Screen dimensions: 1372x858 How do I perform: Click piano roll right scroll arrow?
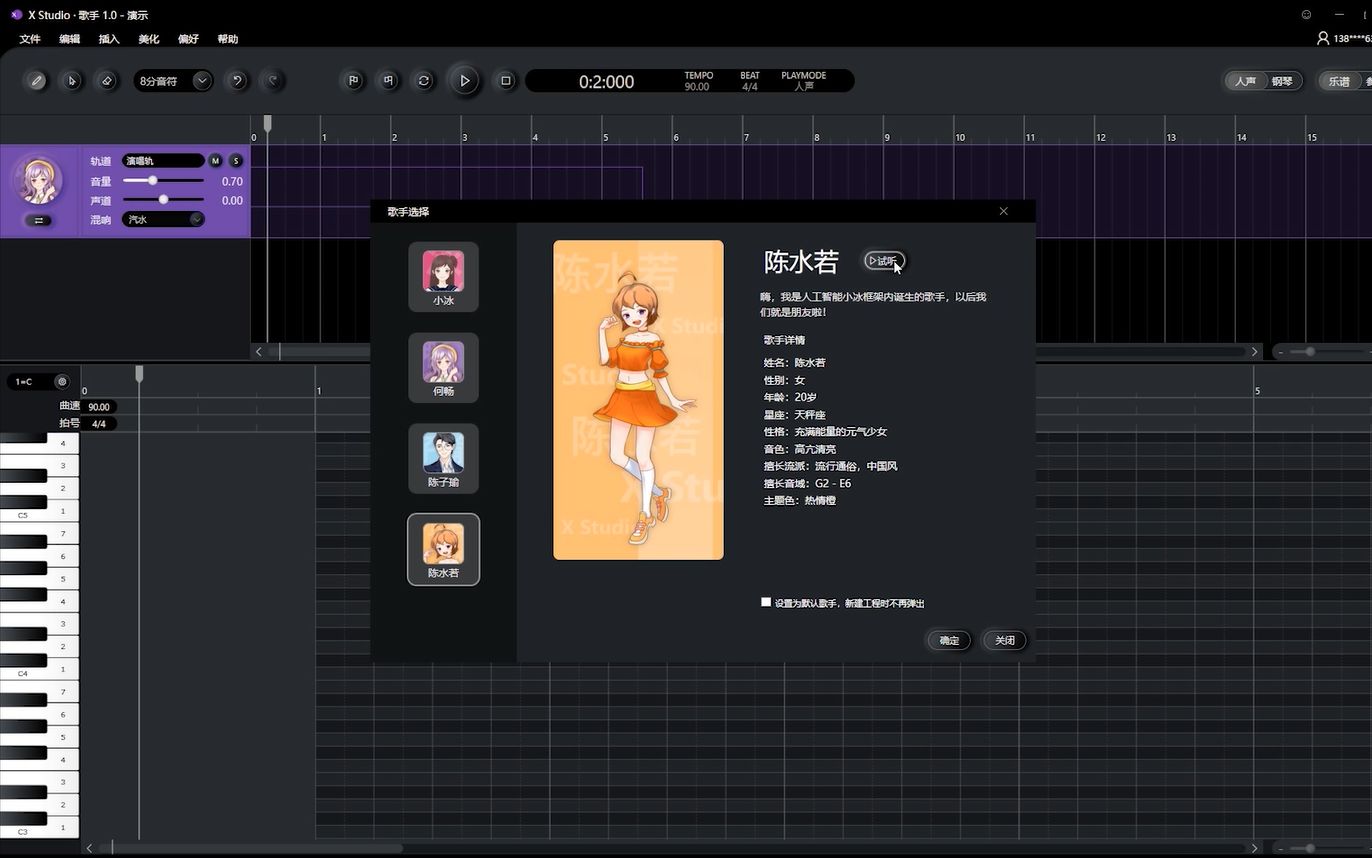point(1255,848)
